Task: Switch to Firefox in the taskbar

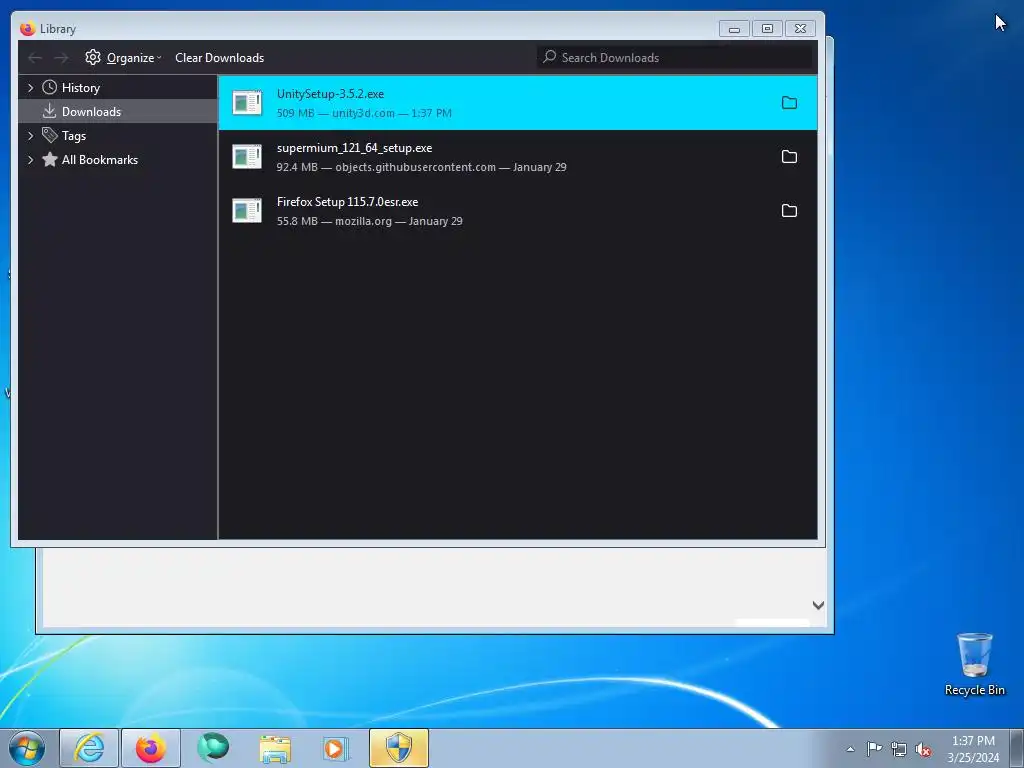Action: (151, 748)
